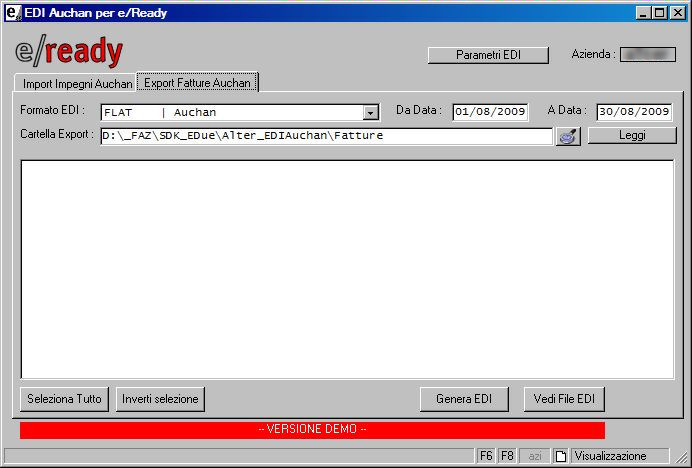Click the Cartella Export path field

[326, 136]
